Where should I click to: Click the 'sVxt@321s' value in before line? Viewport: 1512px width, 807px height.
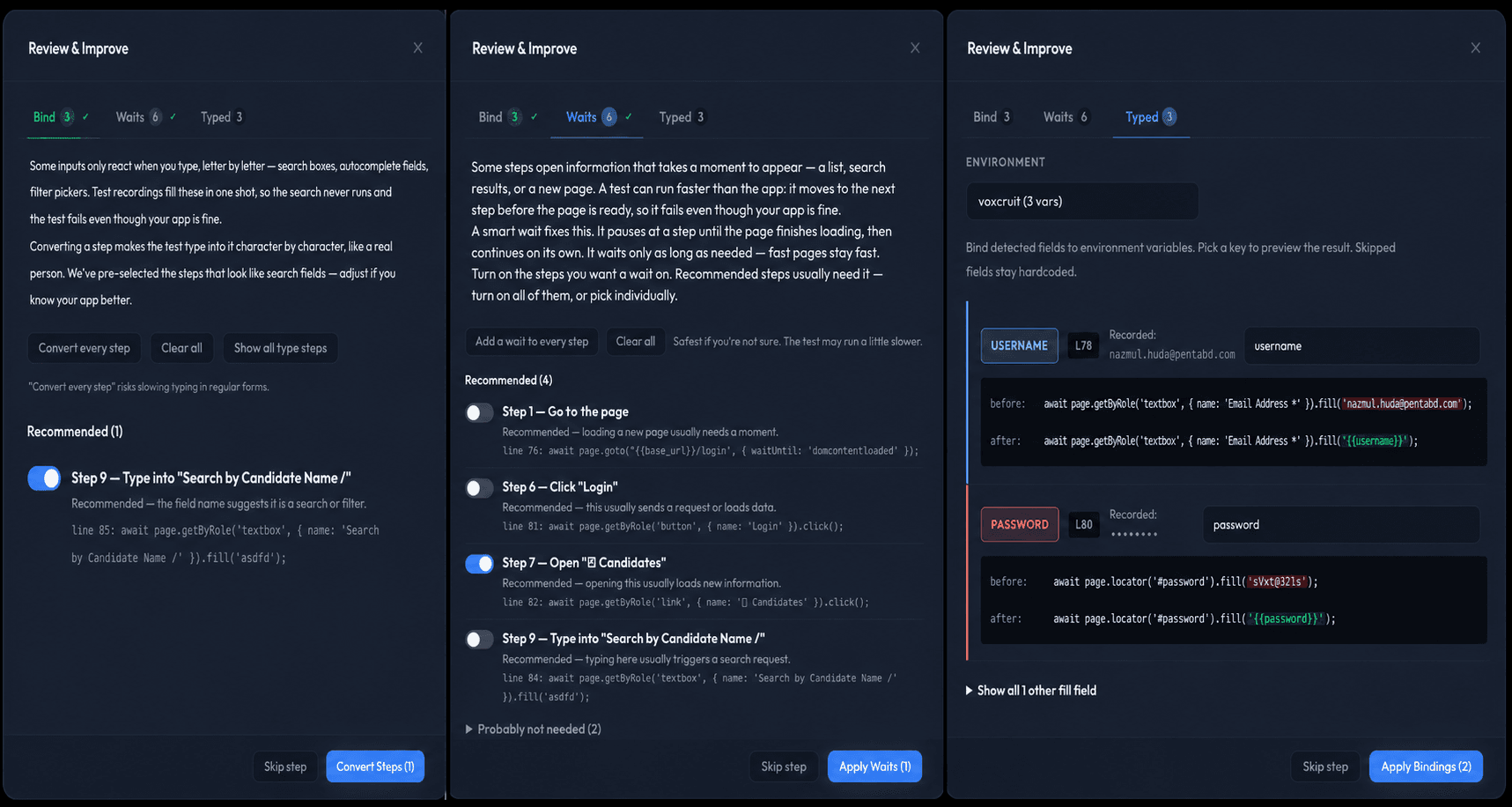point(1277,581)
